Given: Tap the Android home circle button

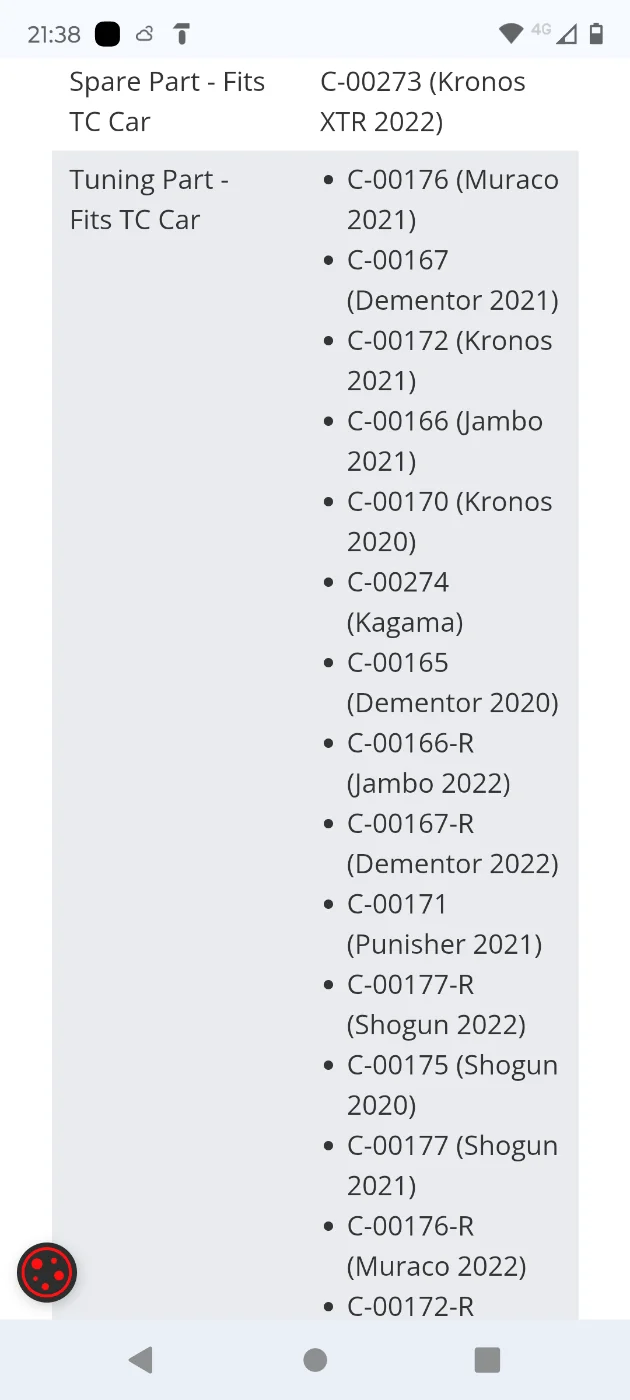Looking at the screenshot, I should (315, 1359).
